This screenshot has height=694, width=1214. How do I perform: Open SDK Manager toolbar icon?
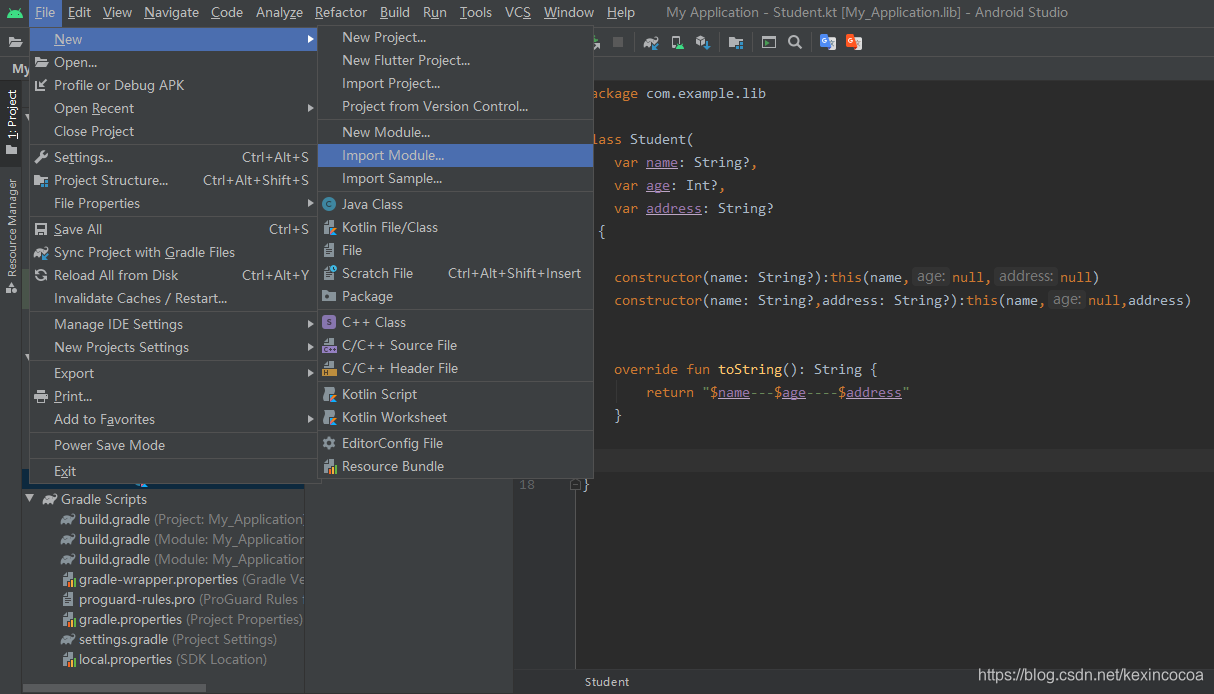tap(702, 42)
